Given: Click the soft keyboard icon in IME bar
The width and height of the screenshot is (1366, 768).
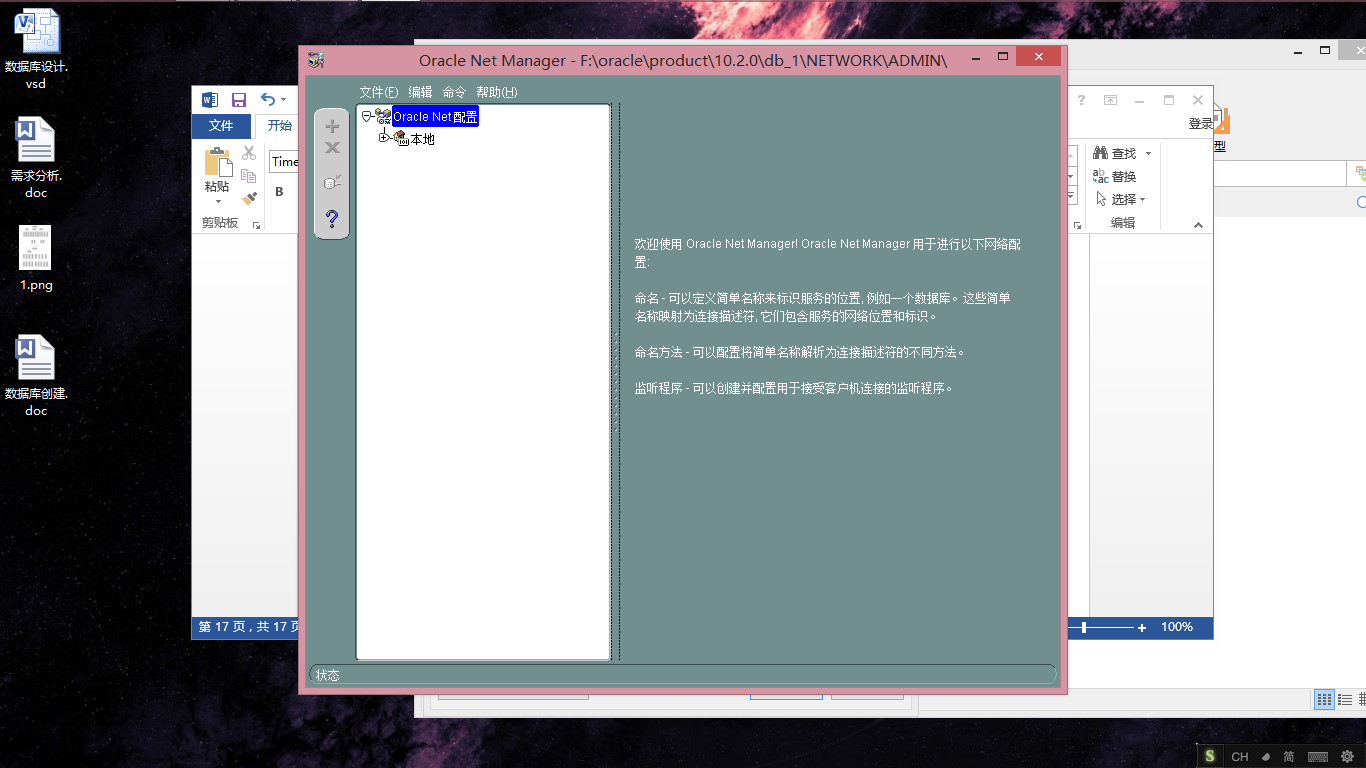Looking at the screenshot, I should coord(1318,757).
